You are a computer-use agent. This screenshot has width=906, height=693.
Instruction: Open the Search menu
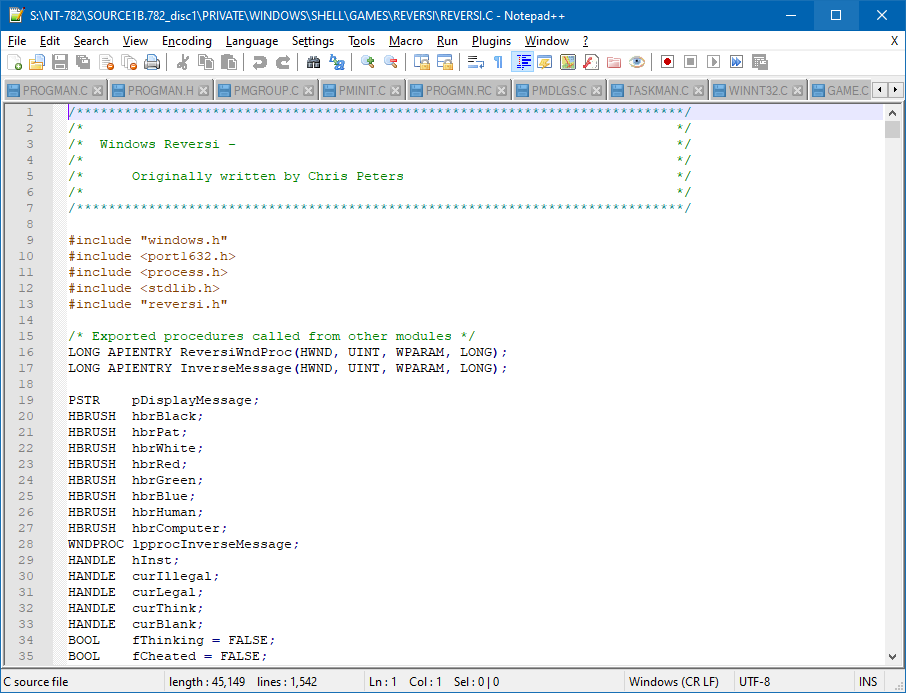(x=91, y=41)
